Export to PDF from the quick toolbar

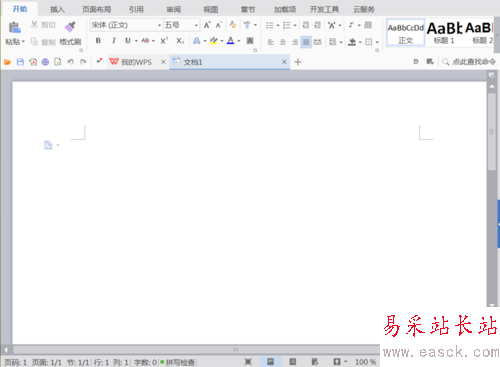33,62
